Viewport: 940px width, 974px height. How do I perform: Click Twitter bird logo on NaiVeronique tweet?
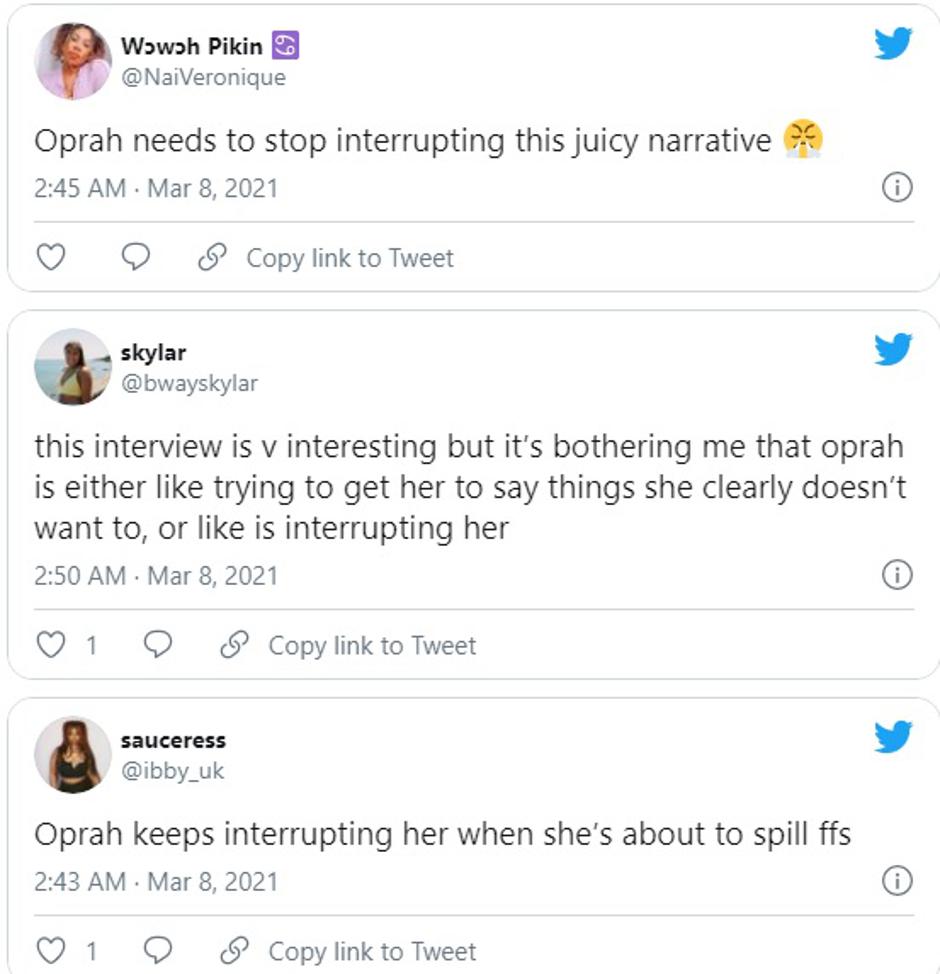[892, 43]
